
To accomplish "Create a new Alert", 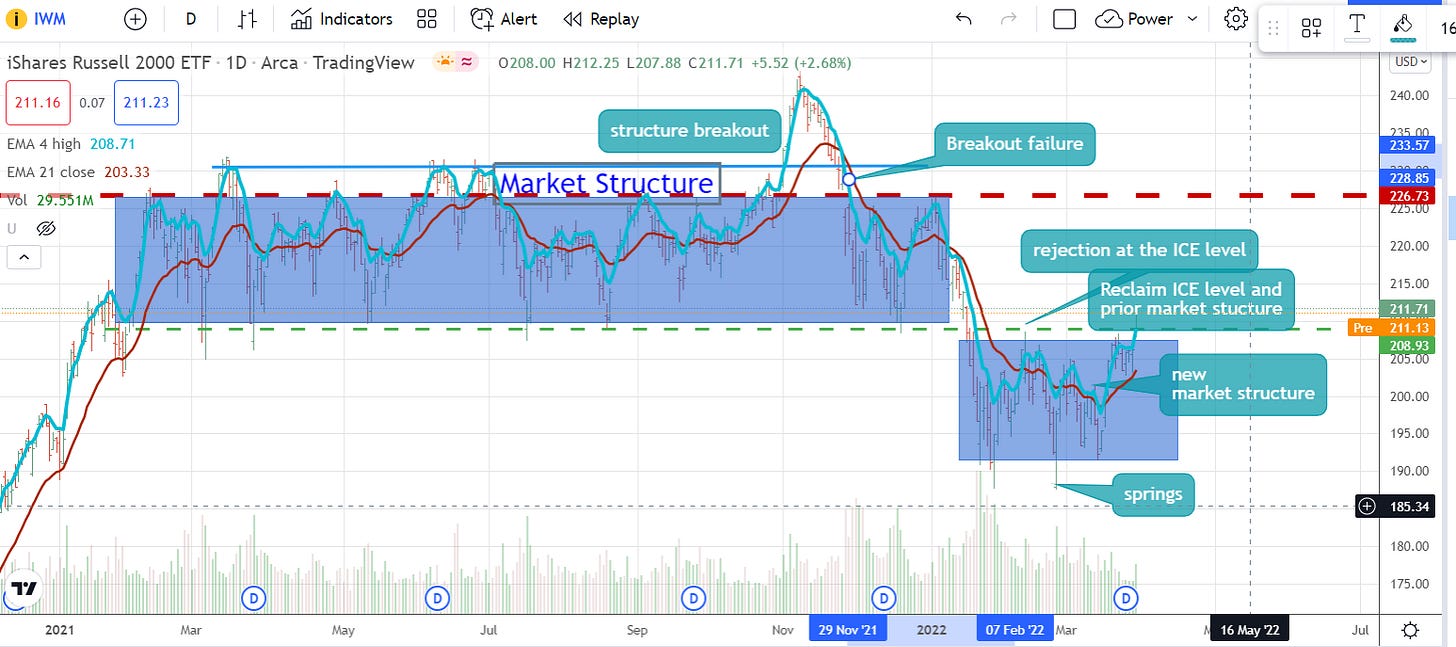I will 504,19.
